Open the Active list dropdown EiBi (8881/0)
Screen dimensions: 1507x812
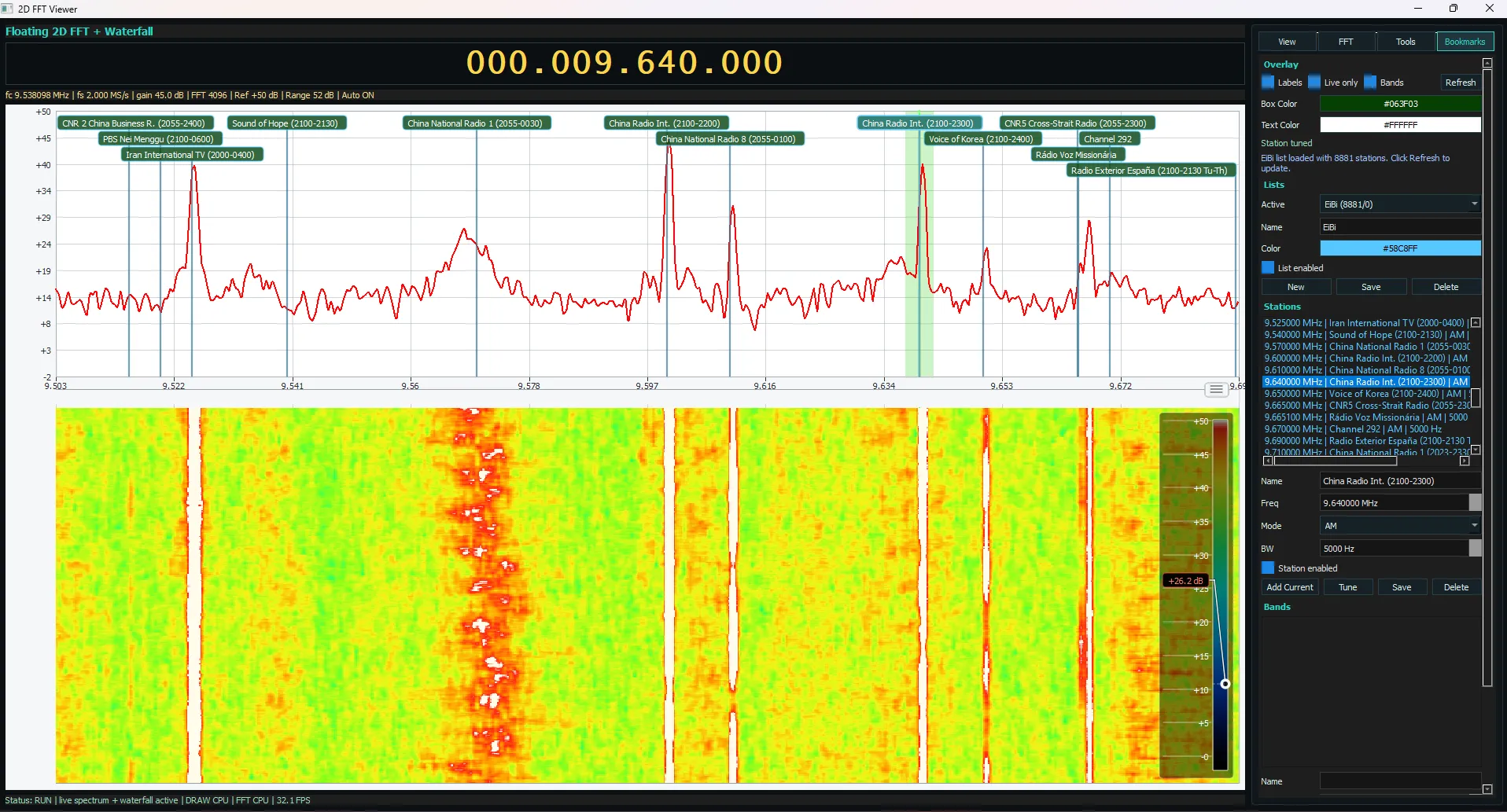tap(1400, 204)
